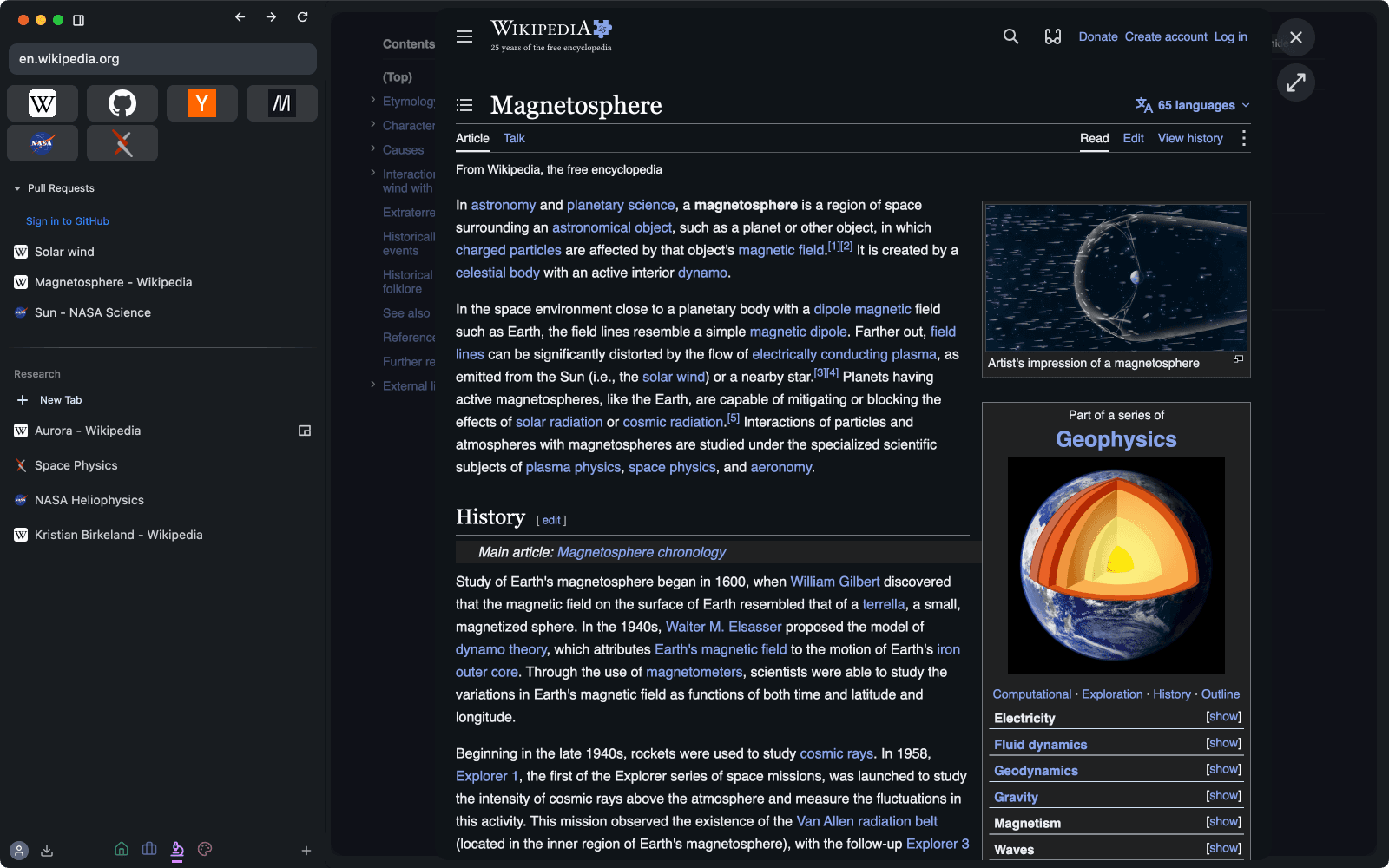Viewport: 1389px width, 868px height.
Task: Open Wikipedia main hamburger menu
Action: coord(464,36)
